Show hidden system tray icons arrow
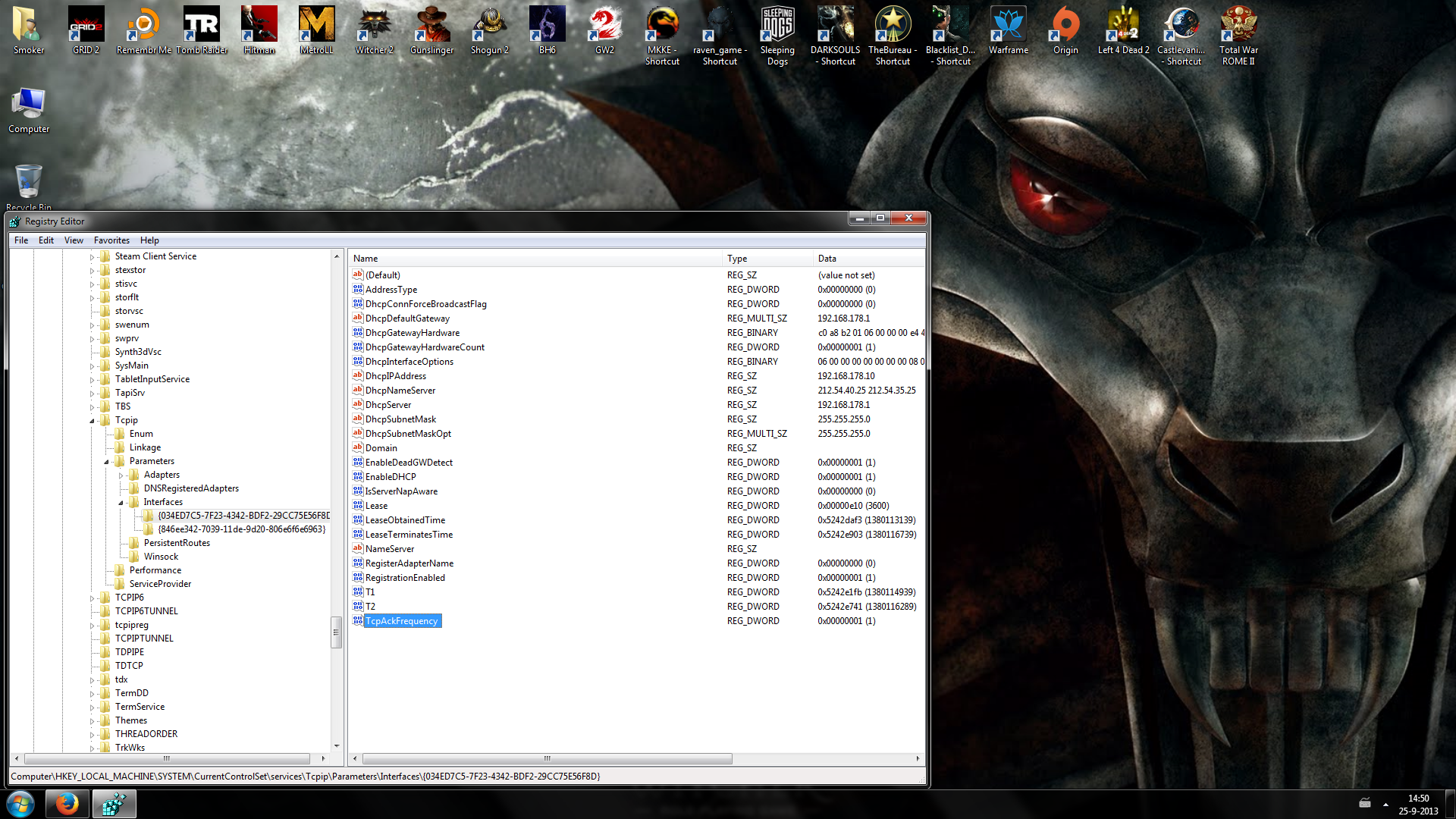1456x819 pixels. (1385, 804)
